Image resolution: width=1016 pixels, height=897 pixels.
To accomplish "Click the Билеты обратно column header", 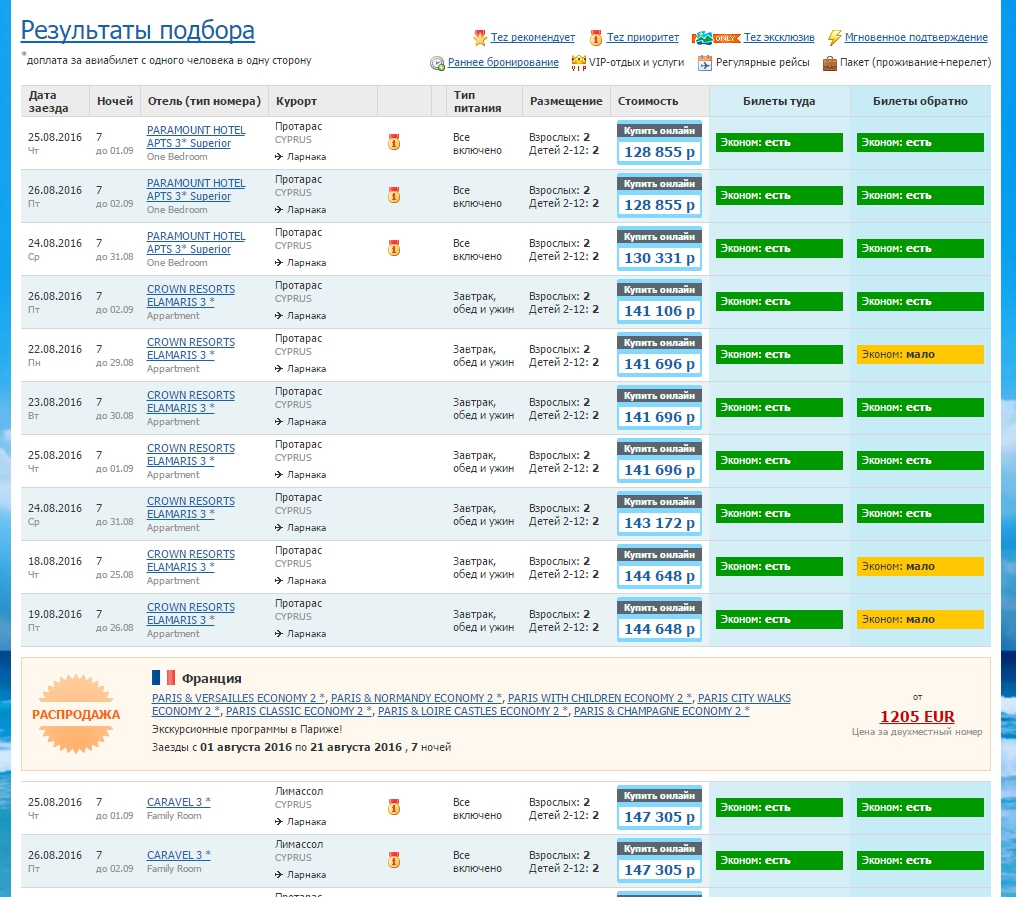I will (920, 101).
